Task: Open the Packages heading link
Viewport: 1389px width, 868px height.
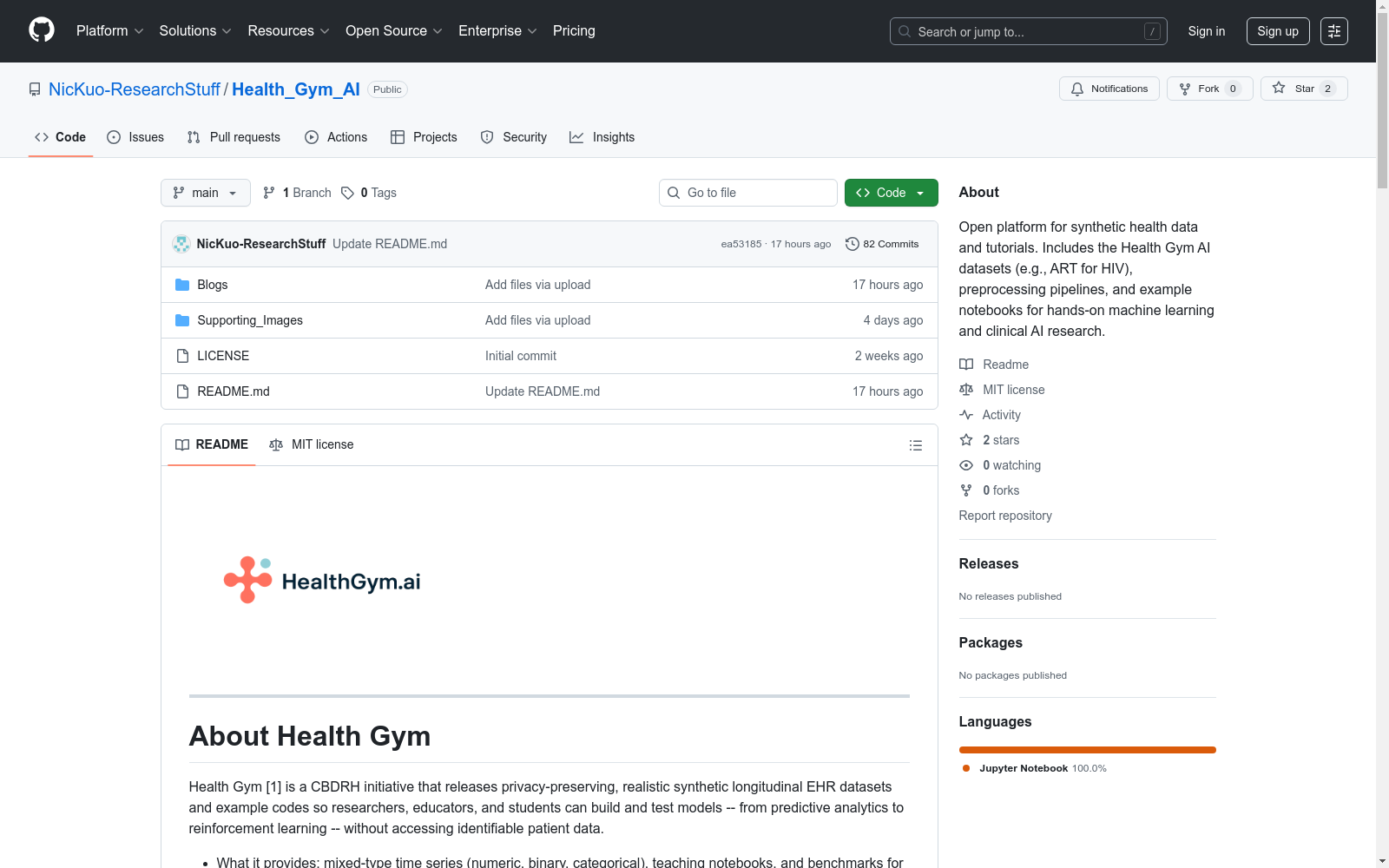Action: click(x=991, y=642)
